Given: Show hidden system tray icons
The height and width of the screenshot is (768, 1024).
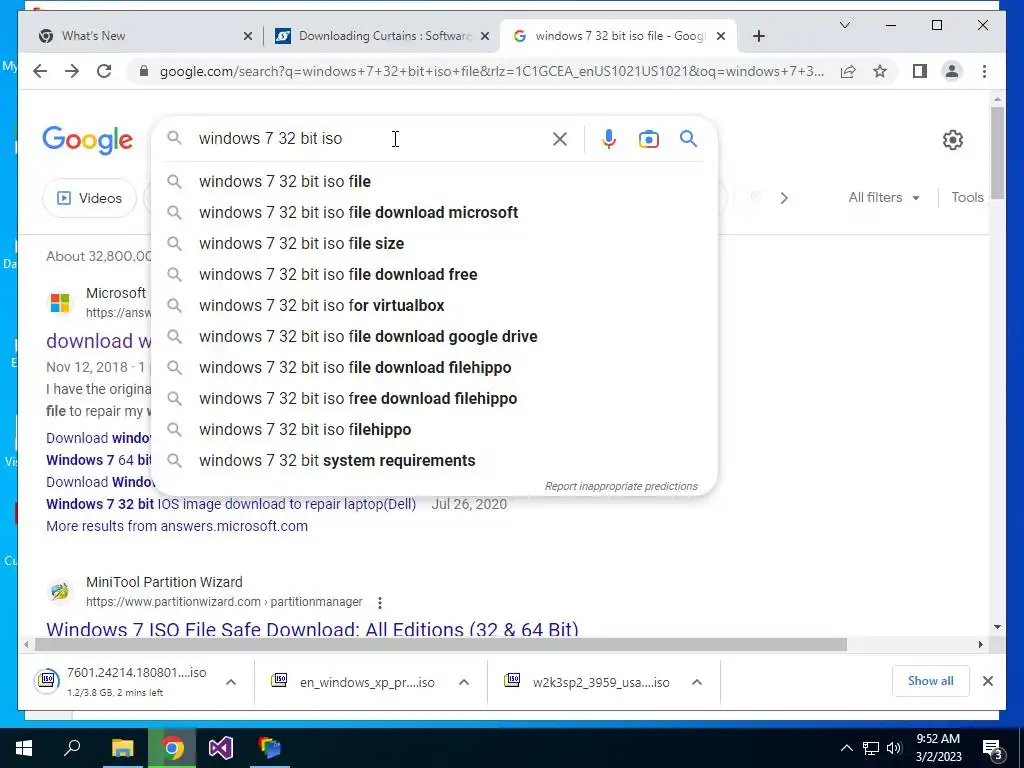Looking at the screenshot, I should click(846, 748).
